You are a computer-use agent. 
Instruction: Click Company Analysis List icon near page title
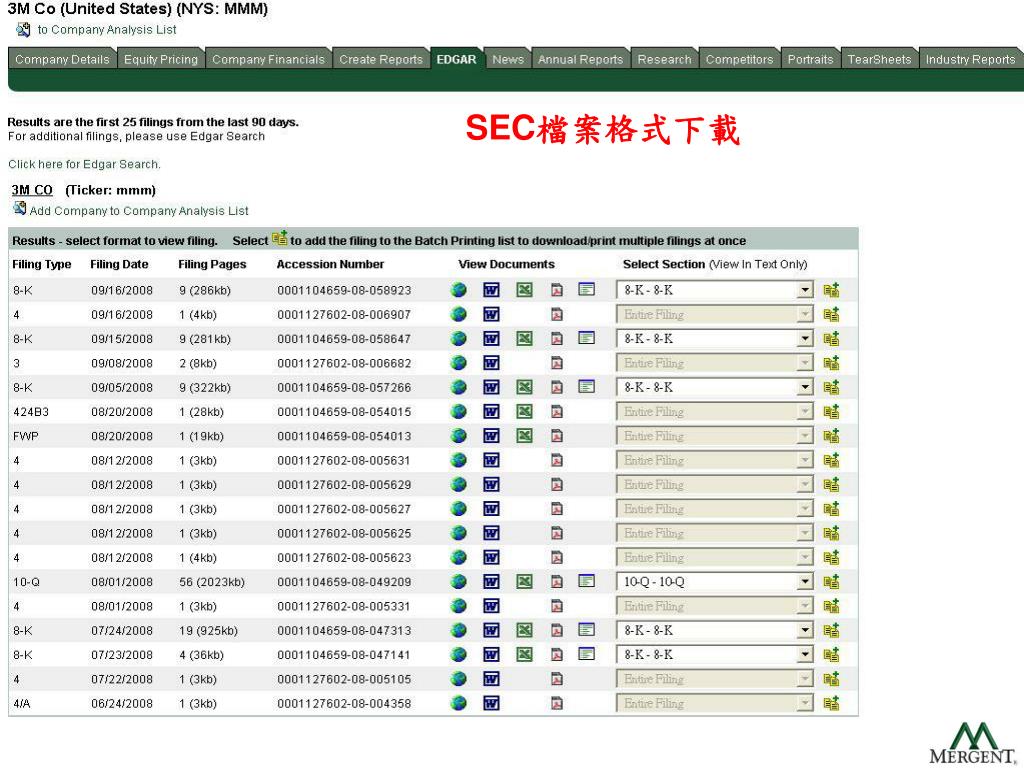[x=23, y=29]
